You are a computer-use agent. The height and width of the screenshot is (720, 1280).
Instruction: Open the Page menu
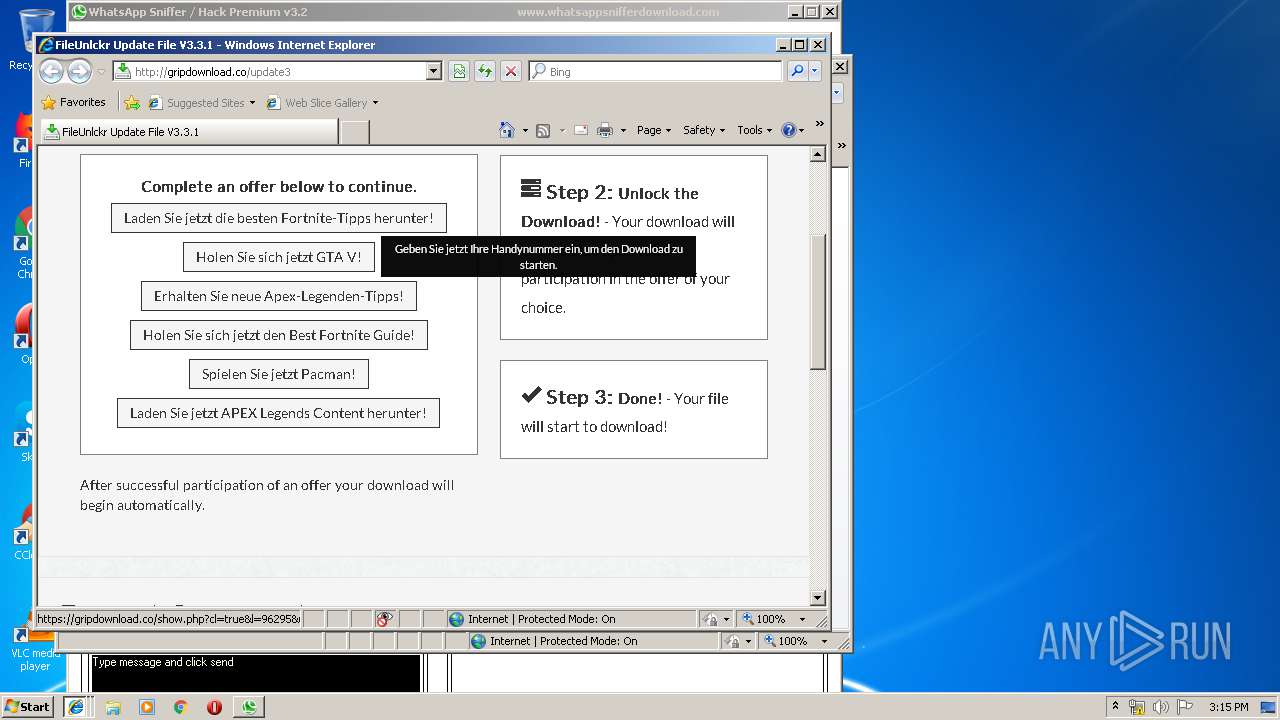pos(654,130)
